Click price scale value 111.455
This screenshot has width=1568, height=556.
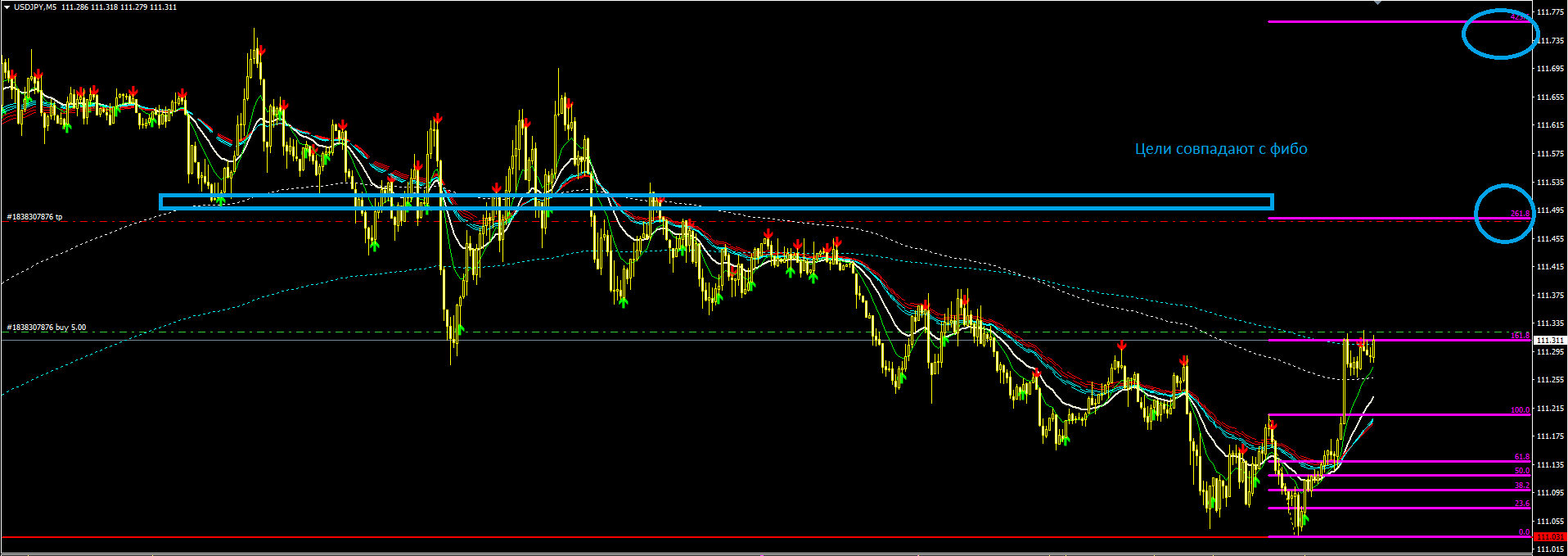(x=1550, y=239)
